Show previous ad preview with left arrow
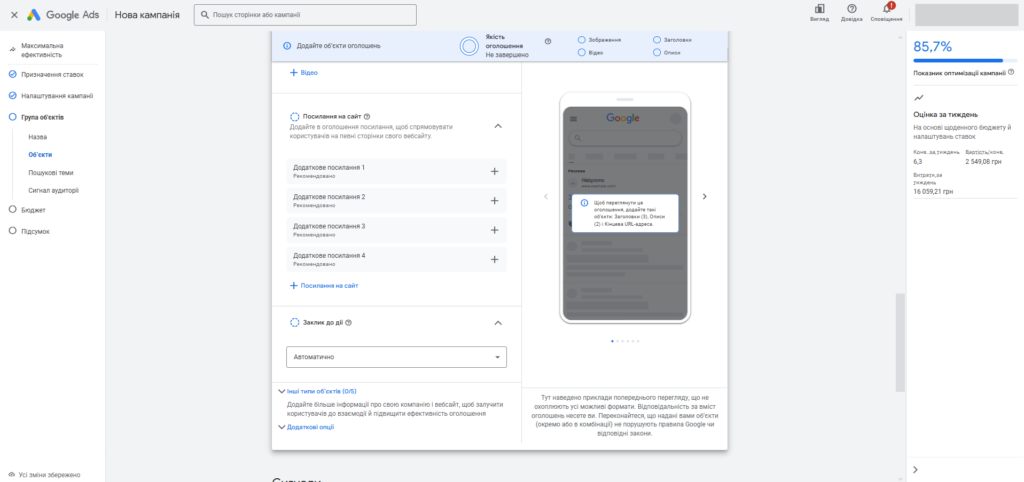The height and width of the screenshot is (482, 1024). tap(546, 197)
